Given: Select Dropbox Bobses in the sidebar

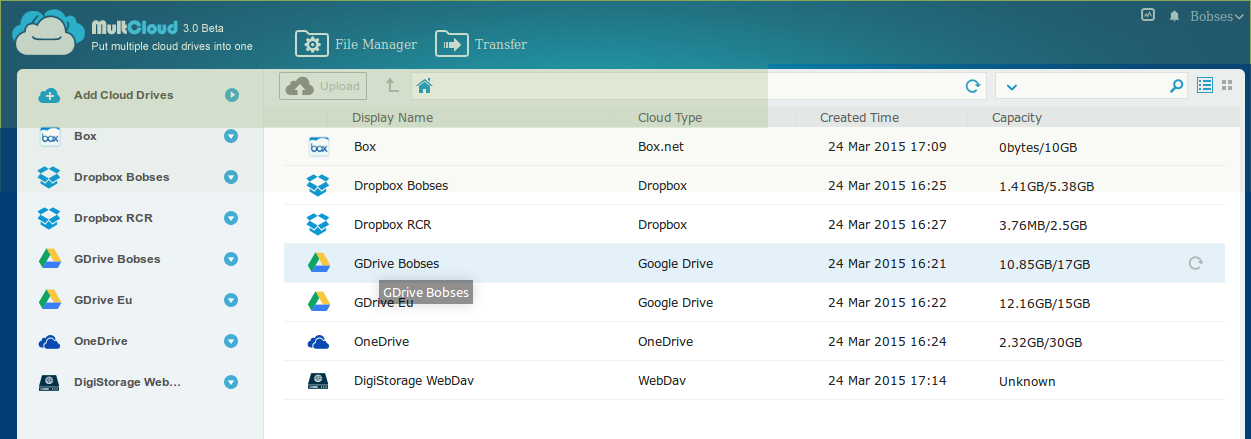Looking at the screenshot, I should click(121, 177).
